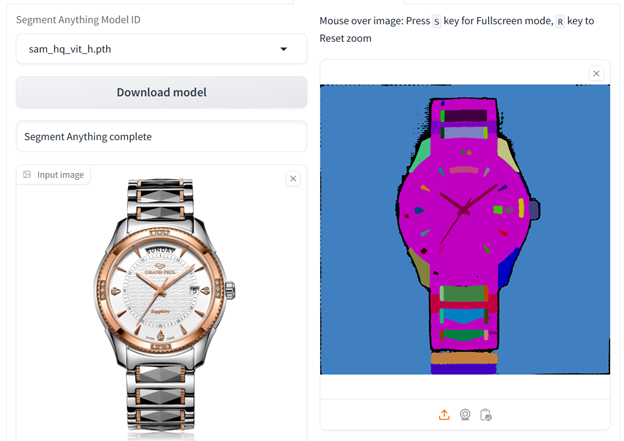Click the Segment Anything complete status box
Image resolution: width=624 pixels, height=441 pixels.
point(161,136)
